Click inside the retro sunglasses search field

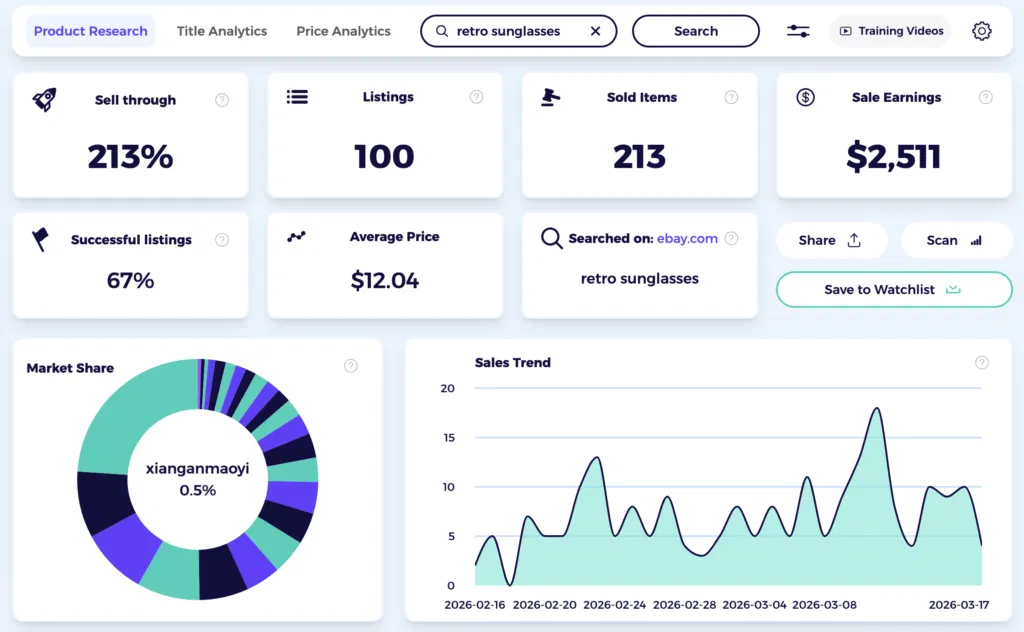click(x=510, y=31)
